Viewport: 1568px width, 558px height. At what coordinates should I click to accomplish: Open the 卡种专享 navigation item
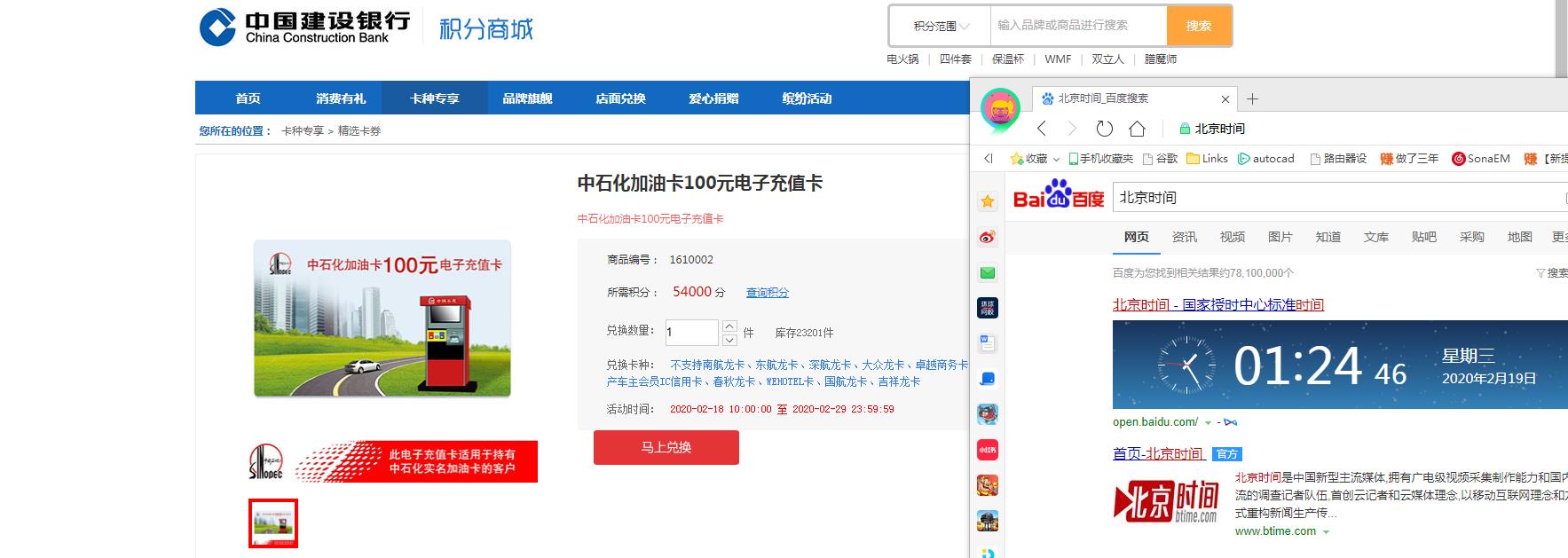435,98
